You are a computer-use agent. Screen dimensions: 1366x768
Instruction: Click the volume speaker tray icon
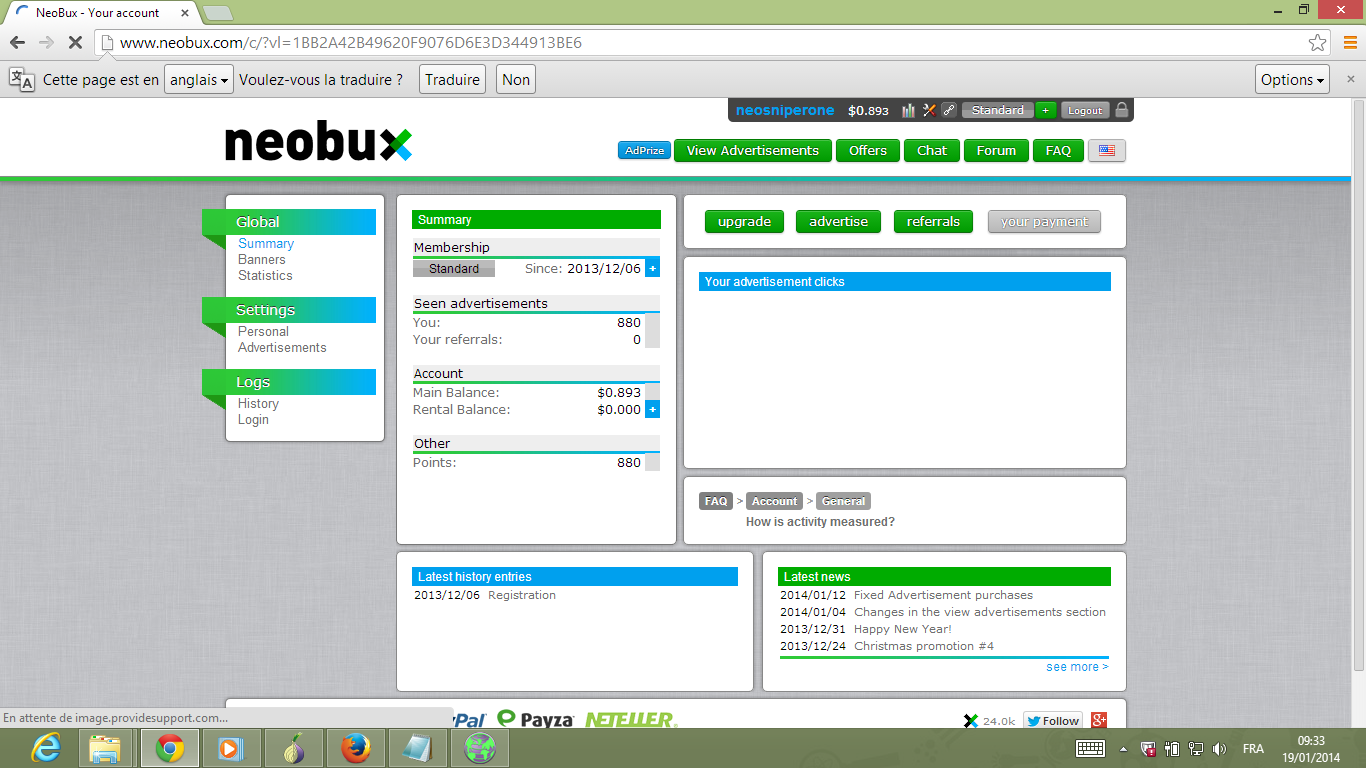1219,748
